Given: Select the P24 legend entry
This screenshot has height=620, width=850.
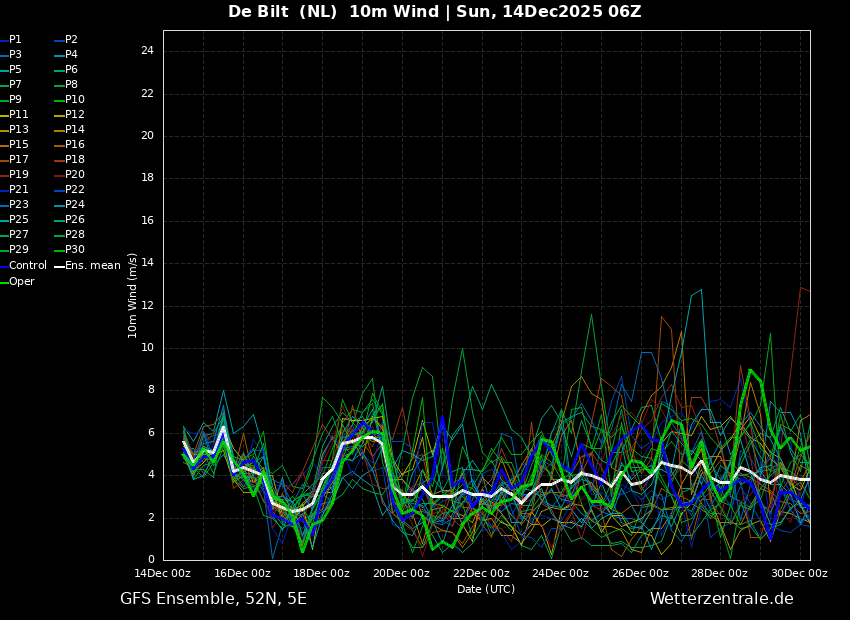Looking at the screenshot, I should point(75,205).
